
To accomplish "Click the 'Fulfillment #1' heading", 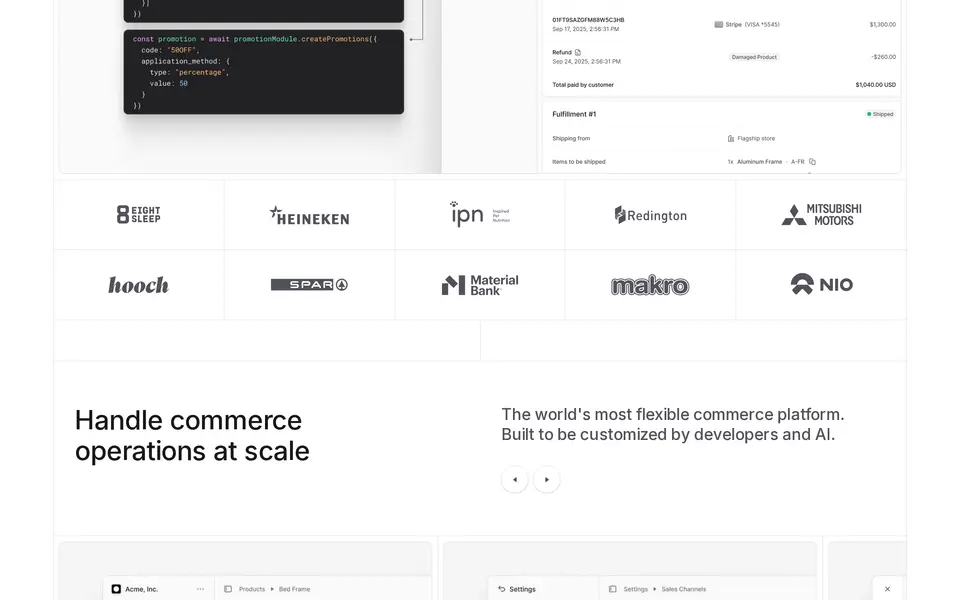I will tap(574, 114).
